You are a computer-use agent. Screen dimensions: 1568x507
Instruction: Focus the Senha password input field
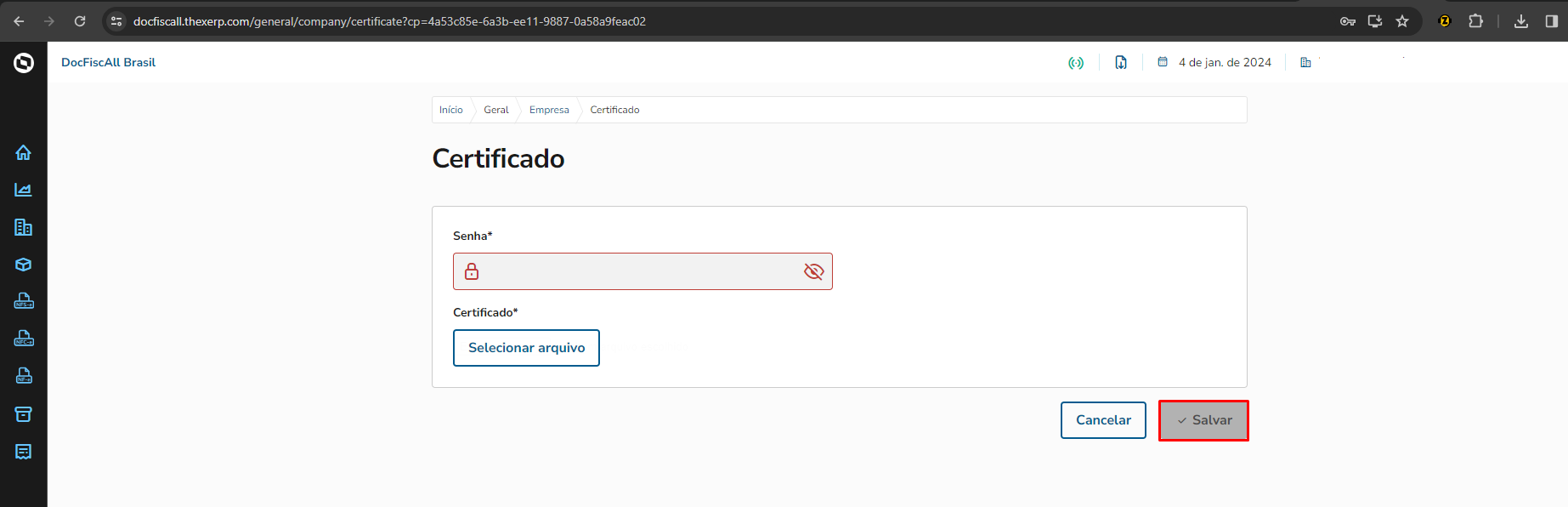tap(642, 271)
